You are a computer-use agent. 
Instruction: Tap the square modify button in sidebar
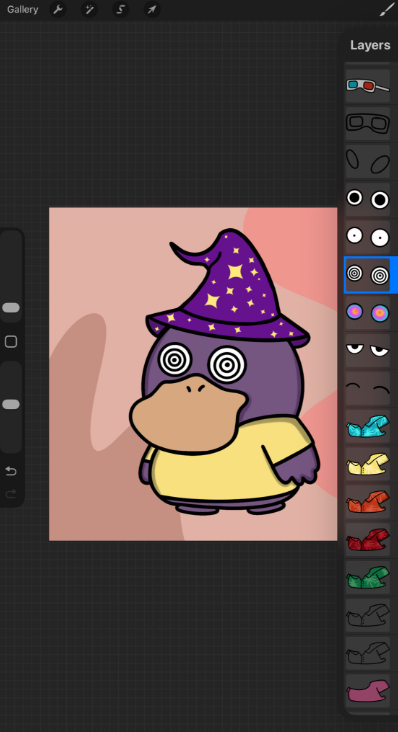pyautogui.click(x=11, y=342)
